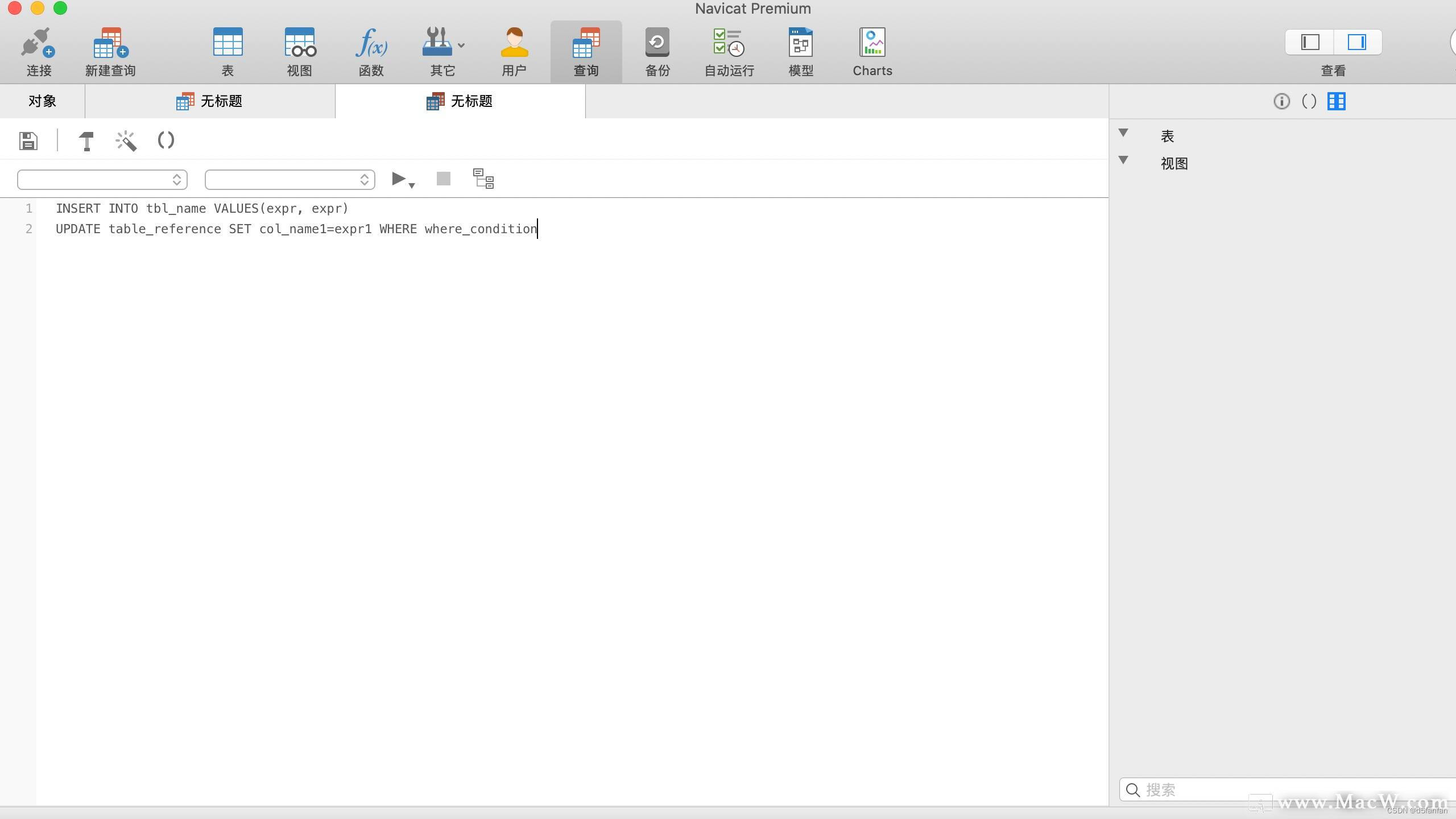Toggle the right sidebar pane view
1456x819 pixels.
tap(1358, 42)
